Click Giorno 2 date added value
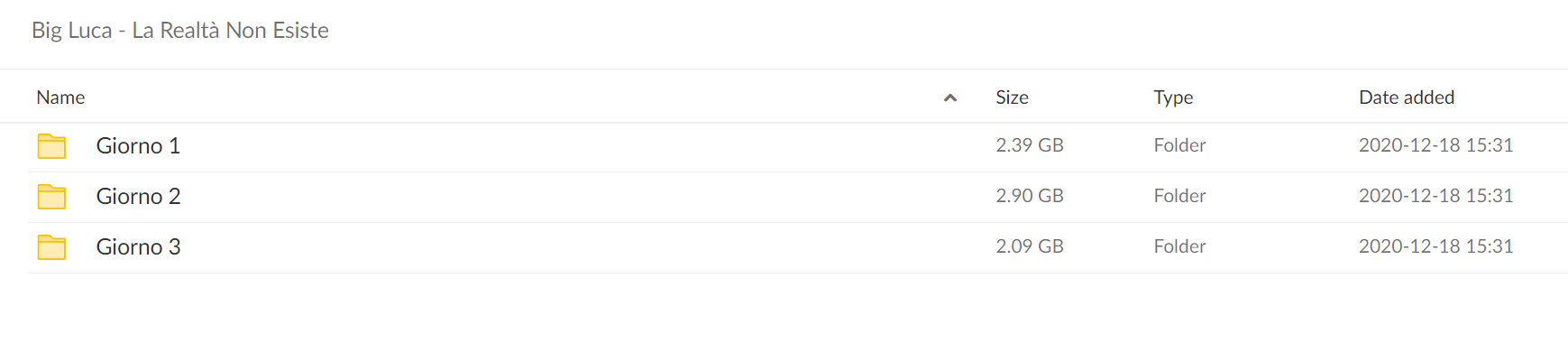Viewport: 1568px width, 343px height. (1435, 196)
